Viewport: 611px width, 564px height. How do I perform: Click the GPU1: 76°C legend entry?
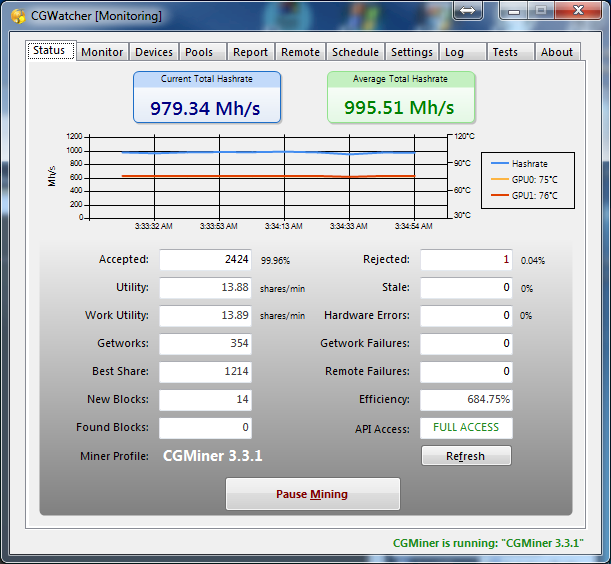coord(524,195)
